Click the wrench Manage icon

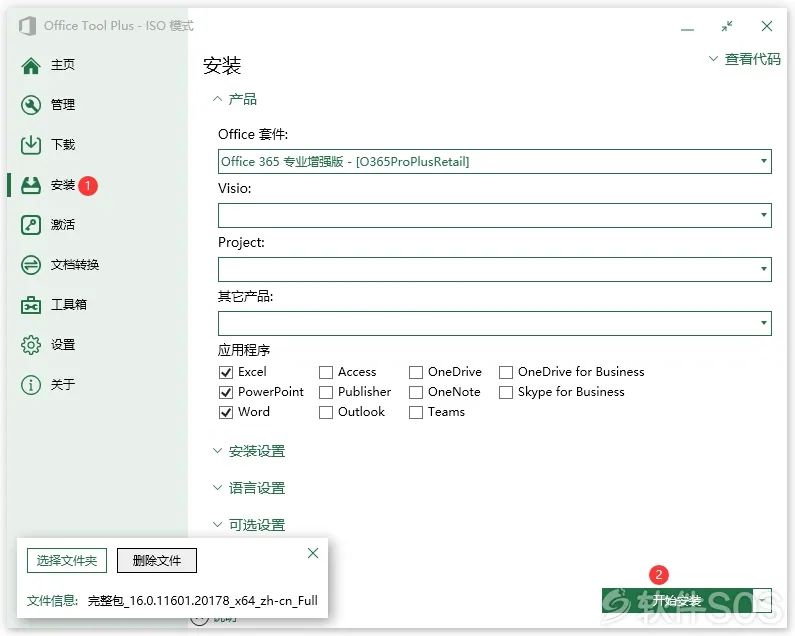(x=31, y=105)
